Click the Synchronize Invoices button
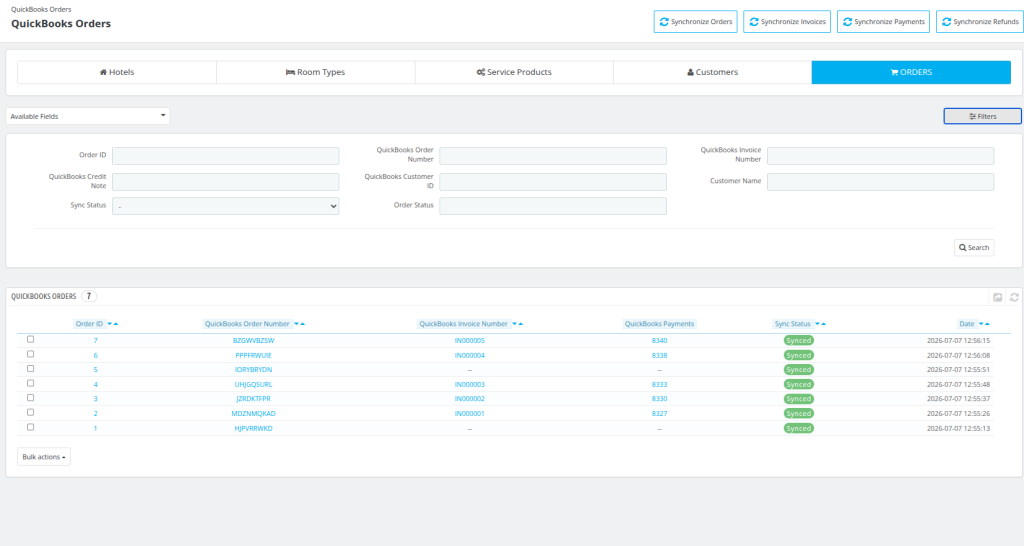 pyautogui.click(x=787, y=22)
